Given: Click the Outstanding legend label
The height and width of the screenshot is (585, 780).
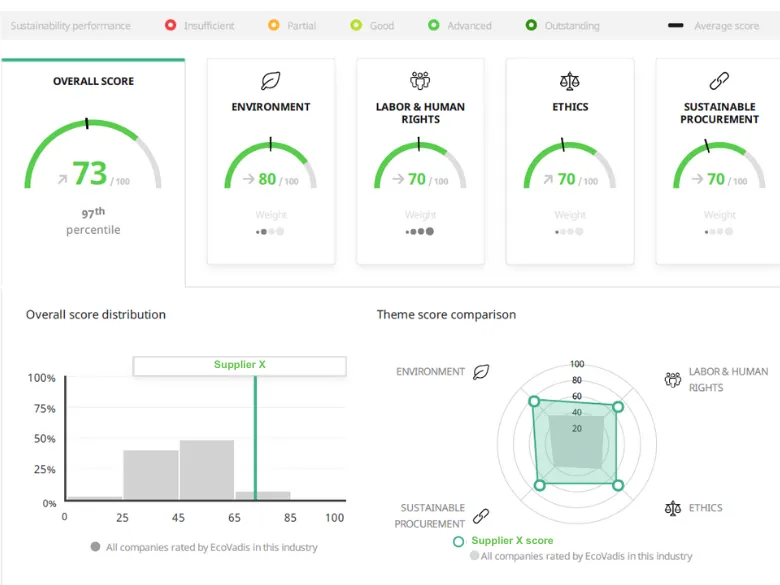Looking at the screenshot, I should click(x=572, y=25).
